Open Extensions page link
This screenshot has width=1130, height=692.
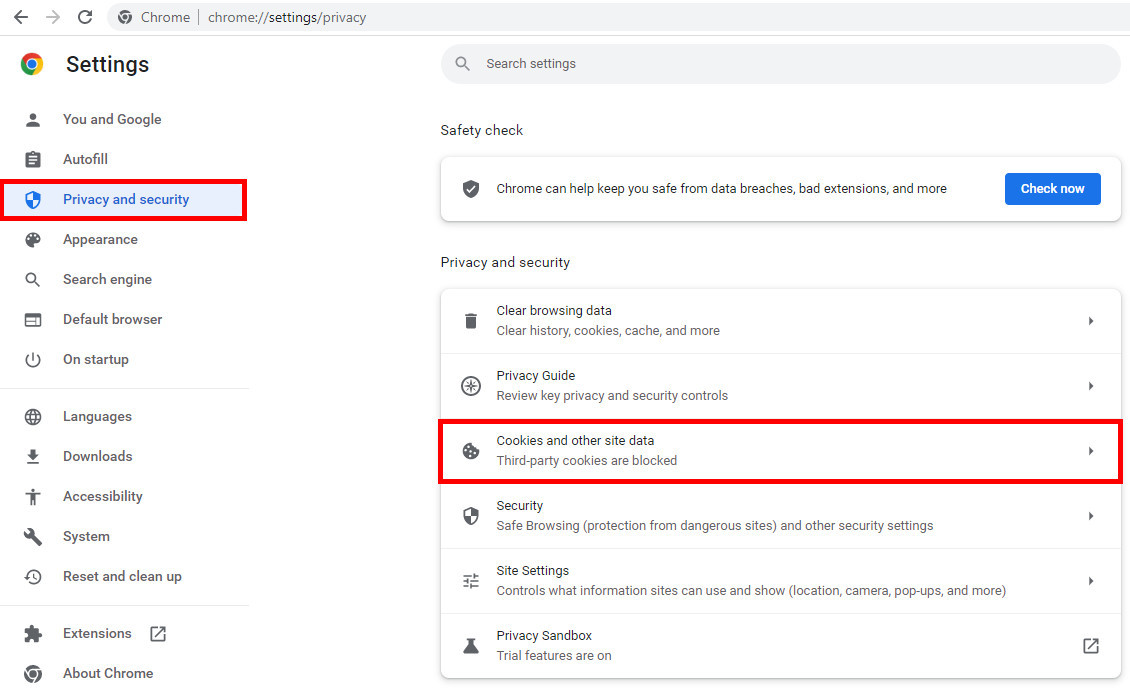(97, 634)
